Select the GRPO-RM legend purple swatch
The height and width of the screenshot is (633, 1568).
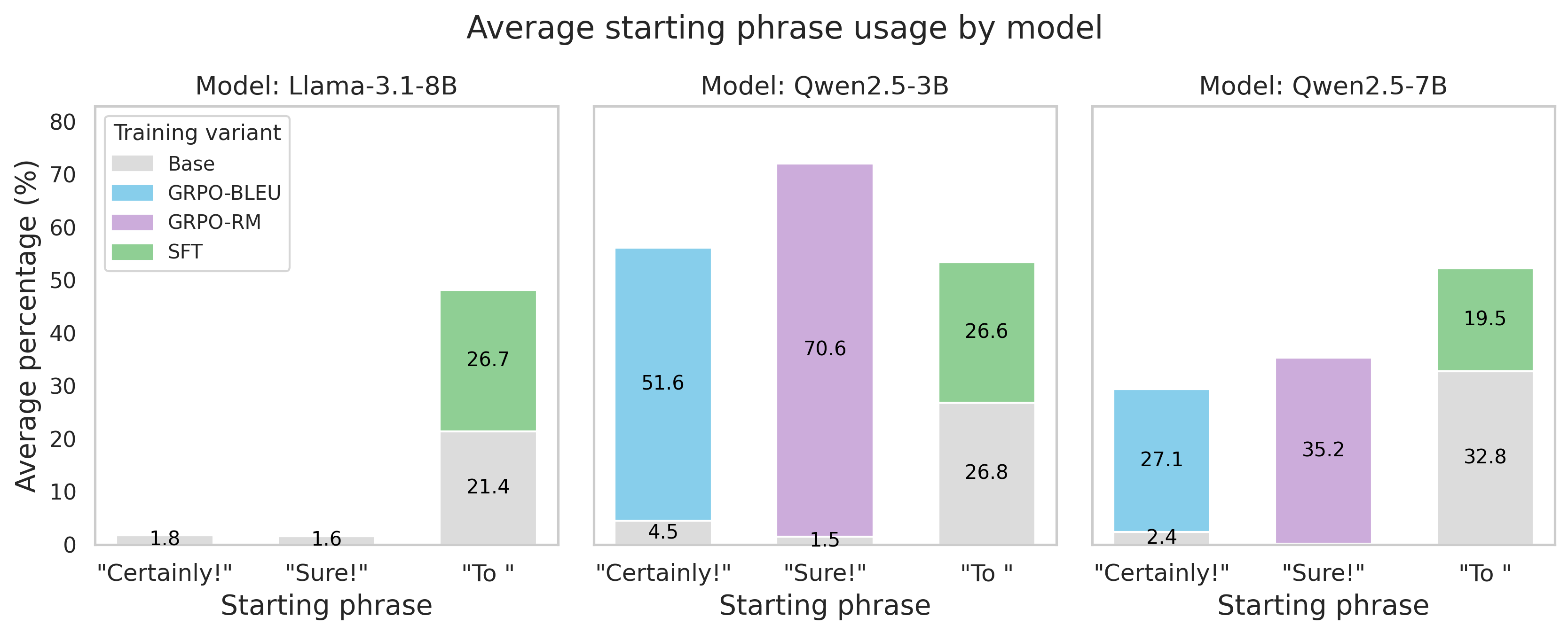pyautogui.click(x=132, y=222)
